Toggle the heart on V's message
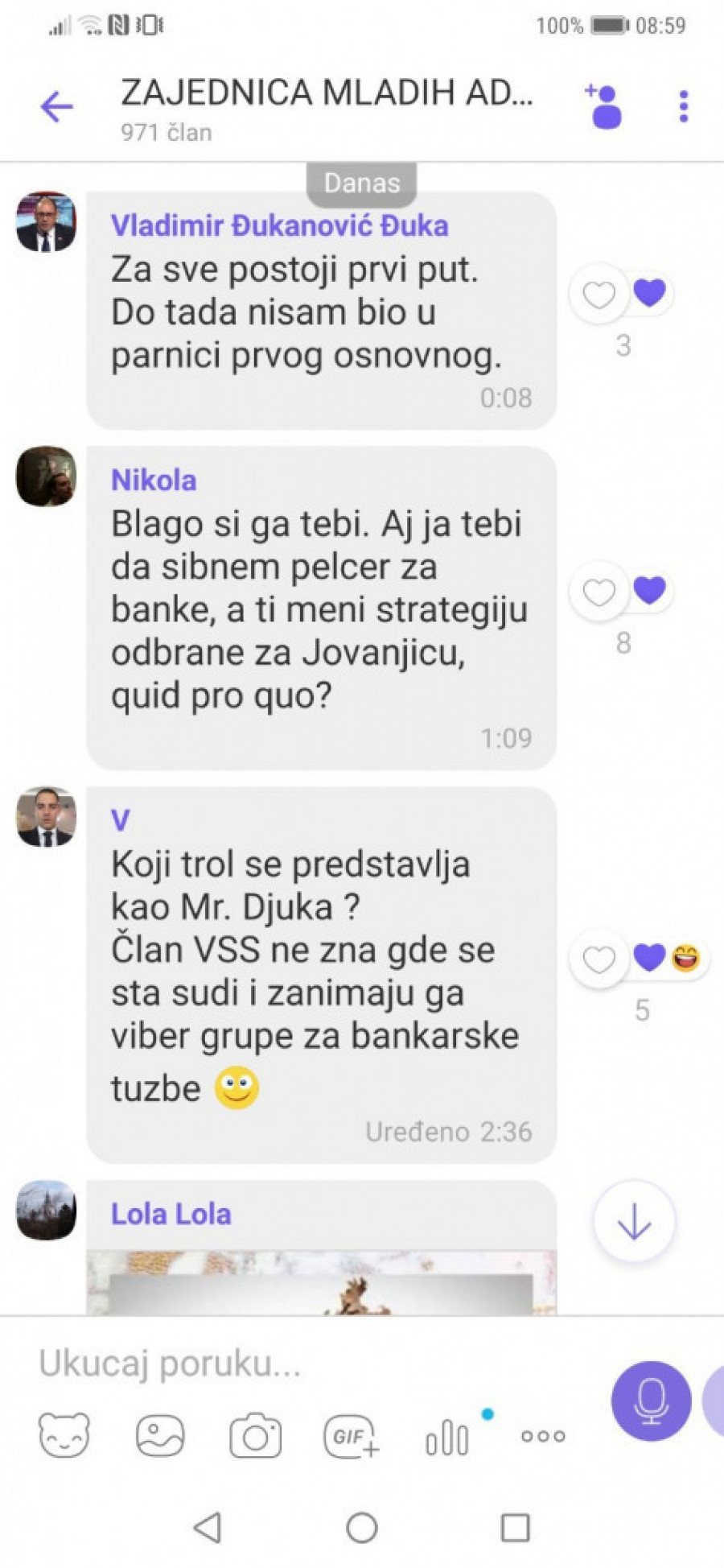This screenshot has width=724, height=1568. pos(599,959)
